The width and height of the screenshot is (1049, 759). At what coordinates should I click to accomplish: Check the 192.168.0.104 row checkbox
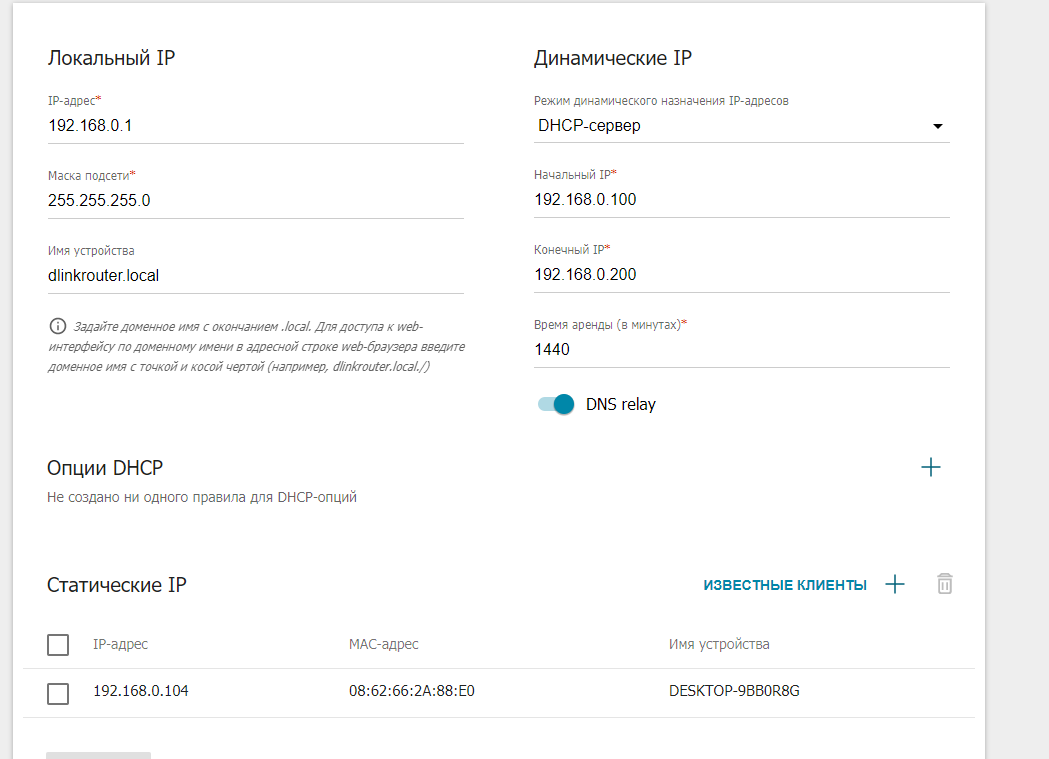click(x=58, y=693)
